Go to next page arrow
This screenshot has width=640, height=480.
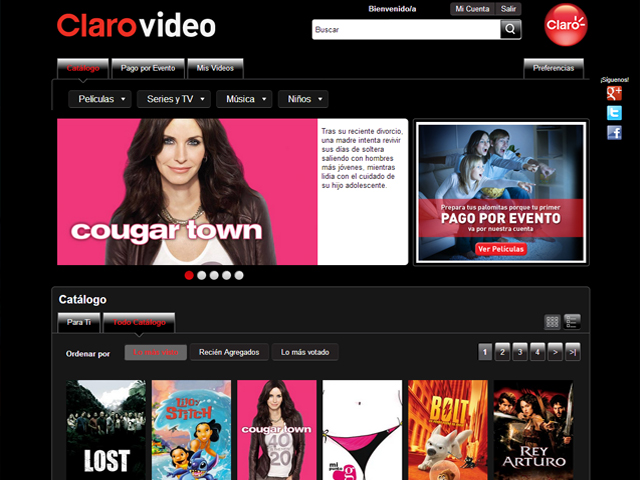(555, 352)
